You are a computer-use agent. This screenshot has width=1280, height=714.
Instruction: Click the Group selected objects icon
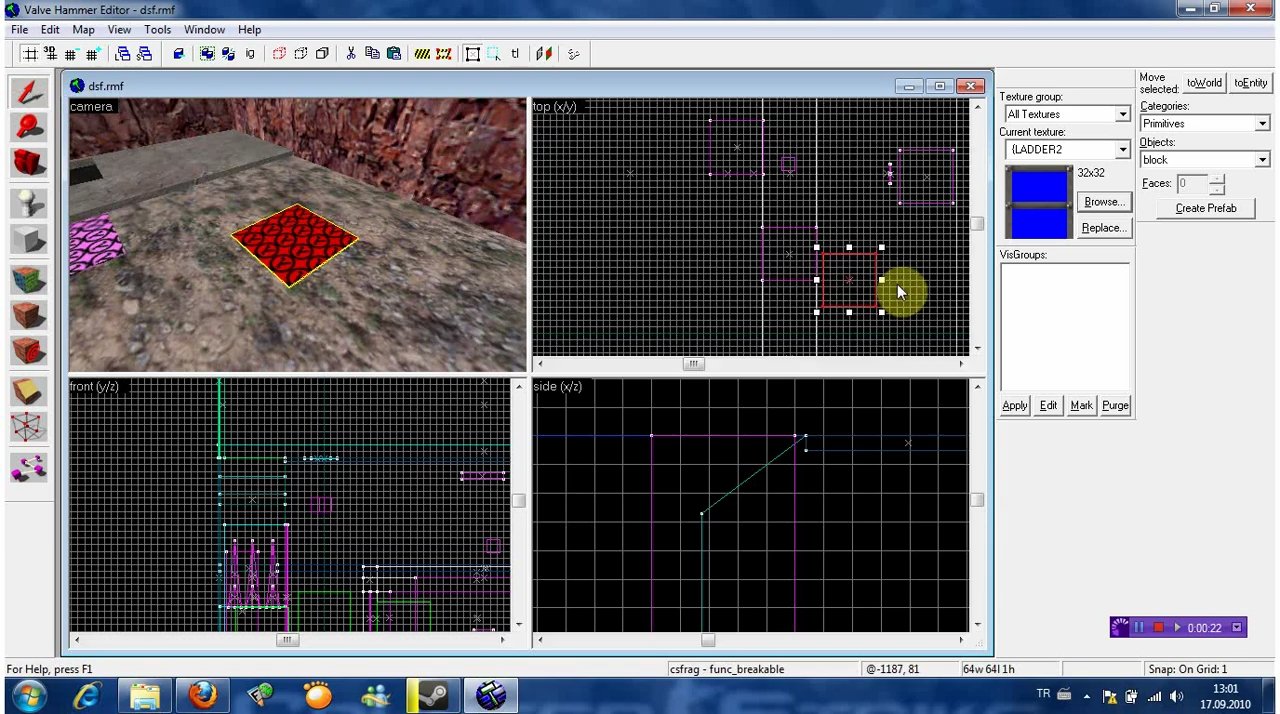[207, 54]
